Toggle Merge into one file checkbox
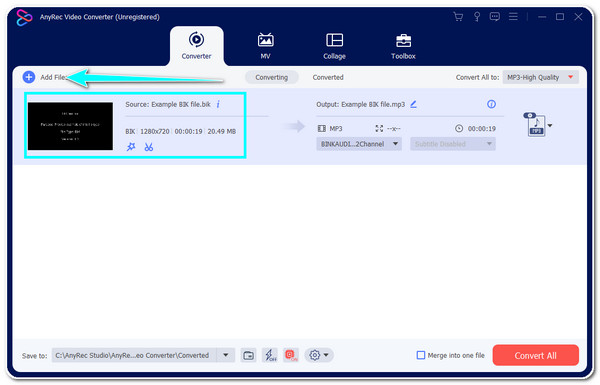 pyautogui.click(x=421, y=356)
